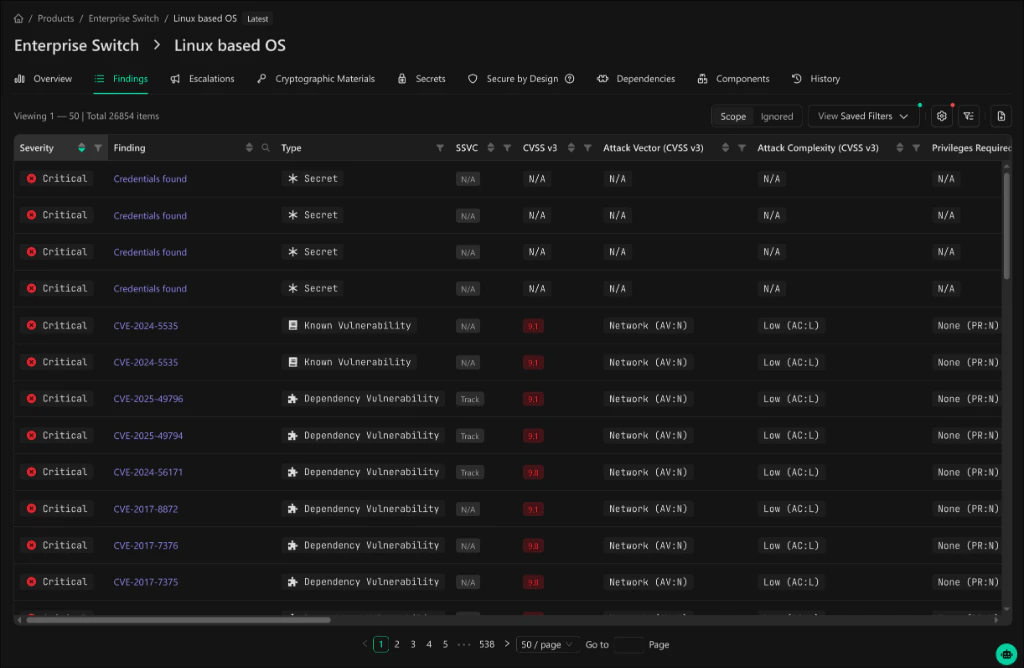Go to the home breadcrumb icon
The width and height of the screenshot is (1024, 668).
(18, 18)
